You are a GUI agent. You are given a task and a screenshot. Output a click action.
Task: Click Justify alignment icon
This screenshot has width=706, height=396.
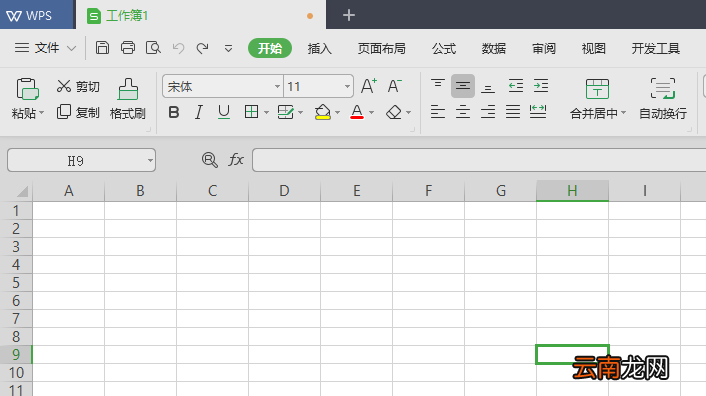tap(513, 112)
